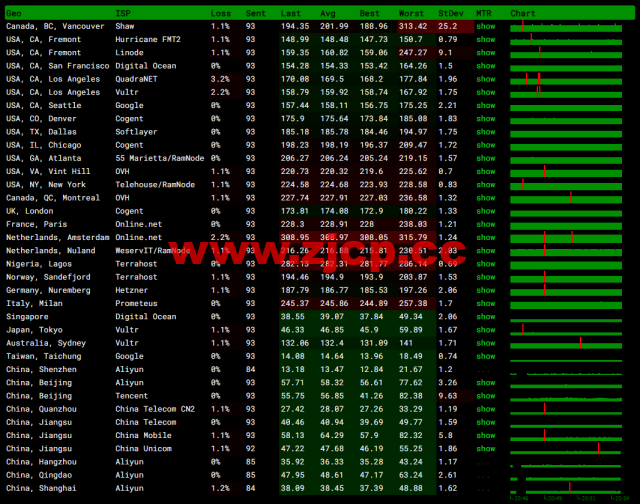Show MTR for Linode Fremont row
The width and height of the screenshot is (640, 504).
point(486,53)
